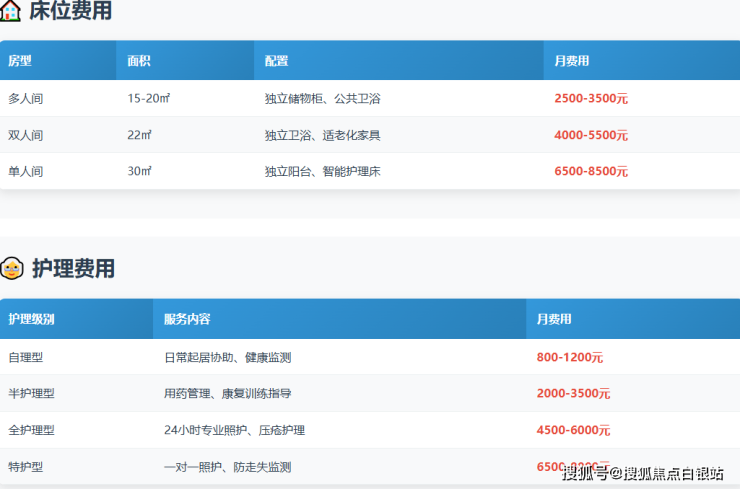Click the 6500-8500元 single room price
This screenshot has height=489, width=740.
click(x=591, y=171)
